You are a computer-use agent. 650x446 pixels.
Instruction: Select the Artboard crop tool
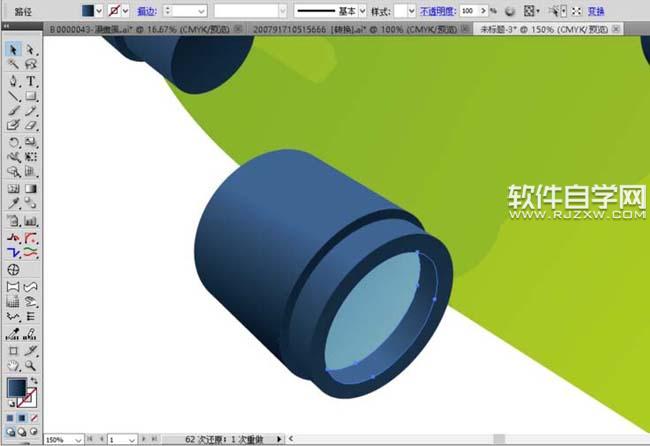(13, 351)
